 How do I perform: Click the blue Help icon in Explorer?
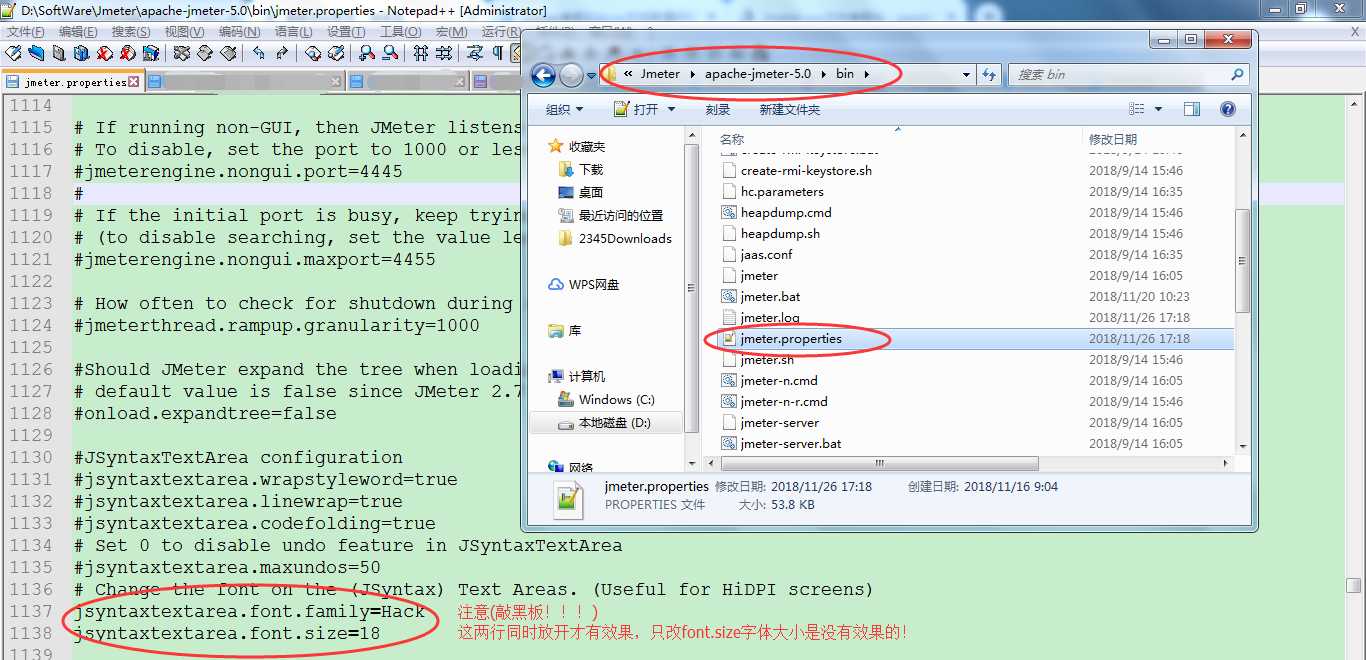1228,109
